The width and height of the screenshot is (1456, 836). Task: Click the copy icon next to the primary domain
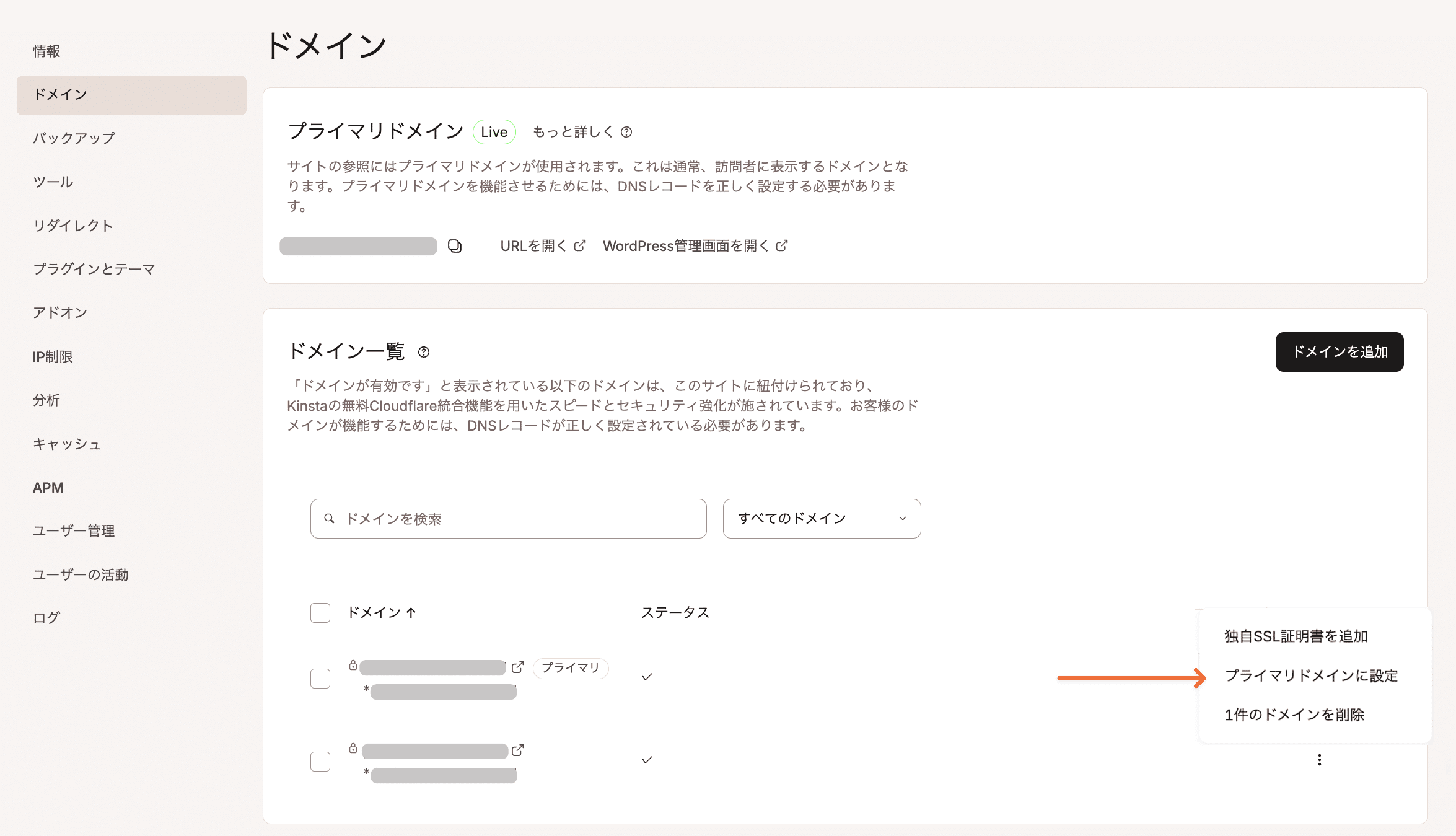click(x=454, y=246)
